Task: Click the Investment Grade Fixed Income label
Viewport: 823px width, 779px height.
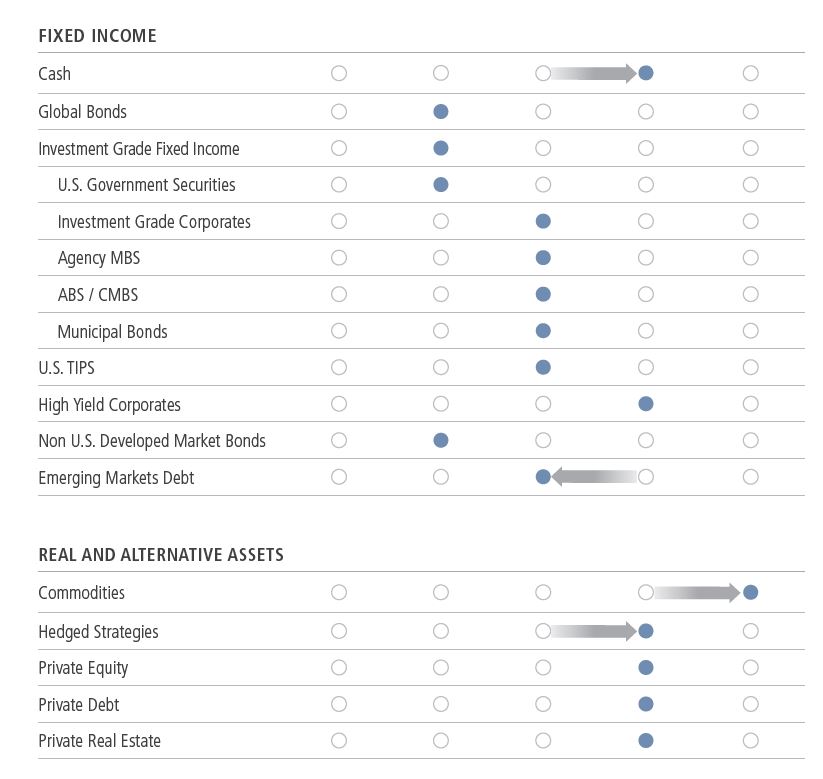Action: [x=139, y=149]
